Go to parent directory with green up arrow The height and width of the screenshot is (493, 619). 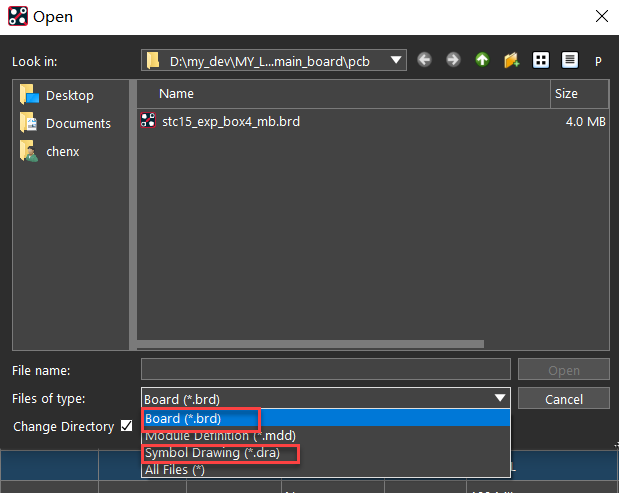click(482, 60)
